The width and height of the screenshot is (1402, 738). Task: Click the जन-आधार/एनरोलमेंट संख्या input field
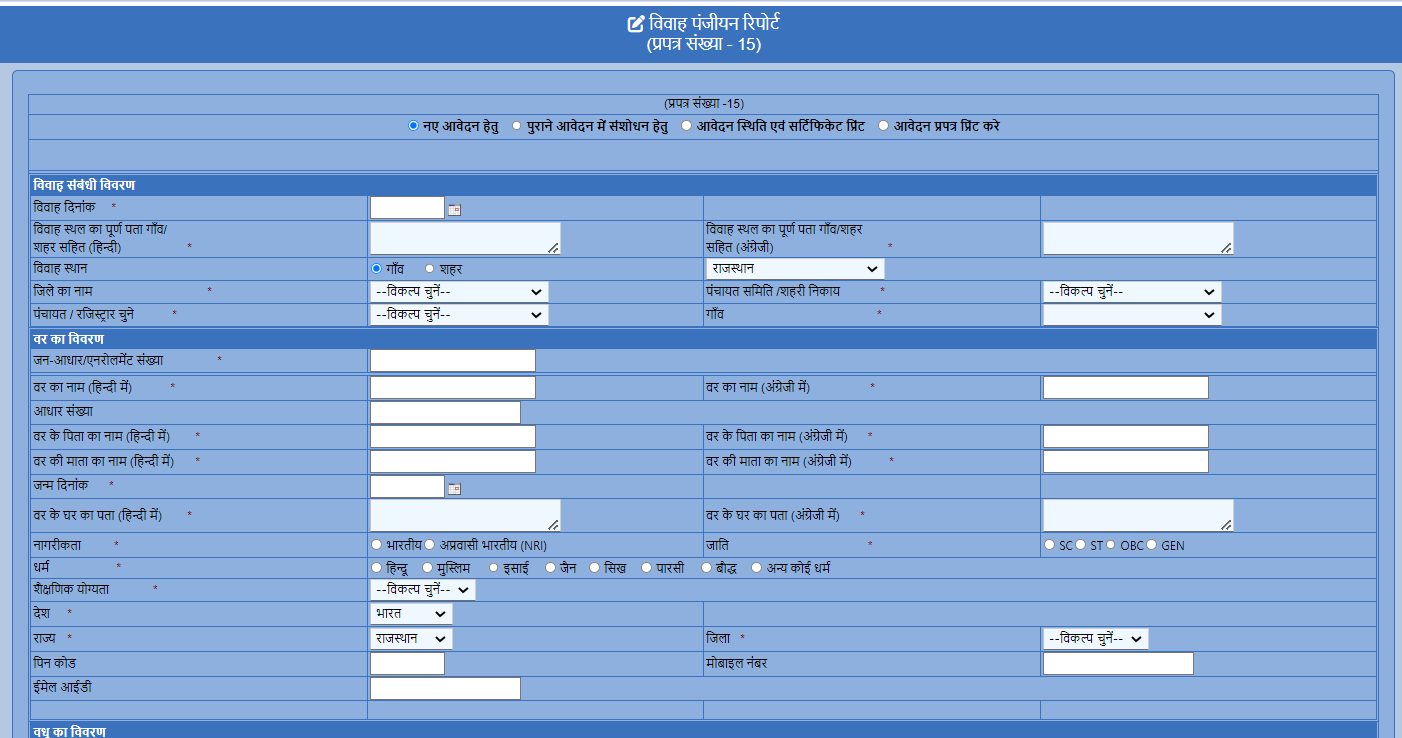click(452, 361)
